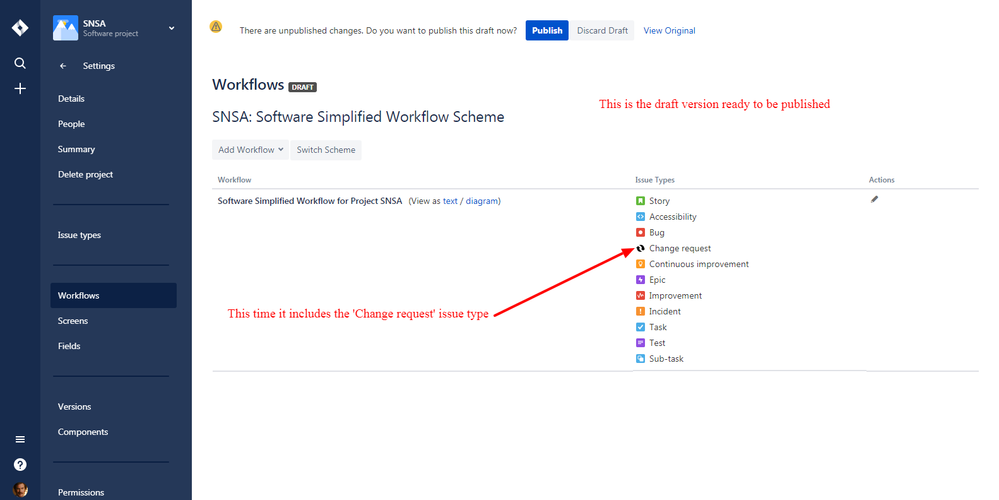999x500 pixels.
Task: Open the Add Workflow dropdown
Action: 250,150
